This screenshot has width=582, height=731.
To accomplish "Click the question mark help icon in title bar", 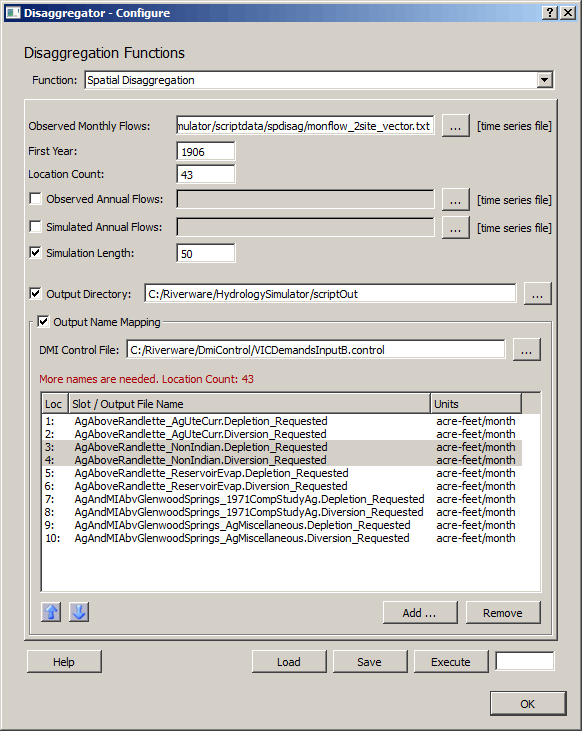I will pyautogui.click(x=550, y=13).
